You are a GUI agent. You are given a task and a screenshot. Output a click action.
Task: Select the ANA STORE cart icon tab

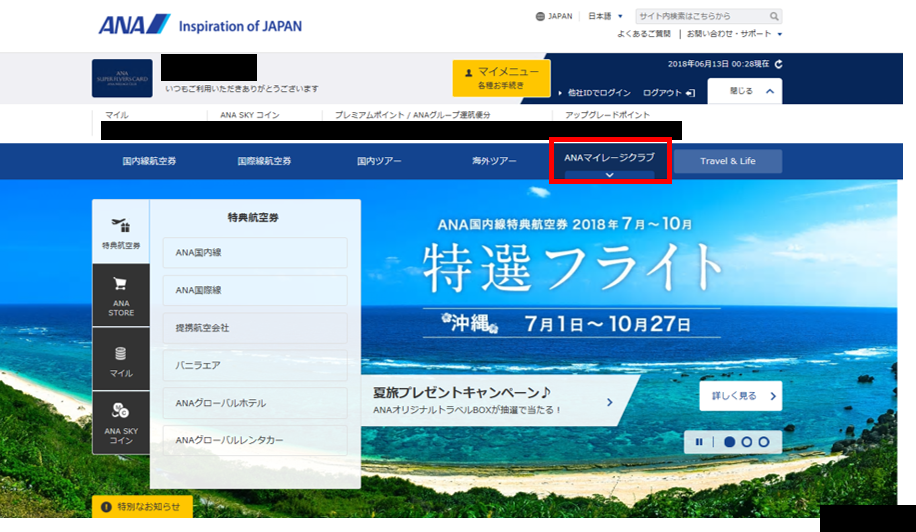[121, 295]
